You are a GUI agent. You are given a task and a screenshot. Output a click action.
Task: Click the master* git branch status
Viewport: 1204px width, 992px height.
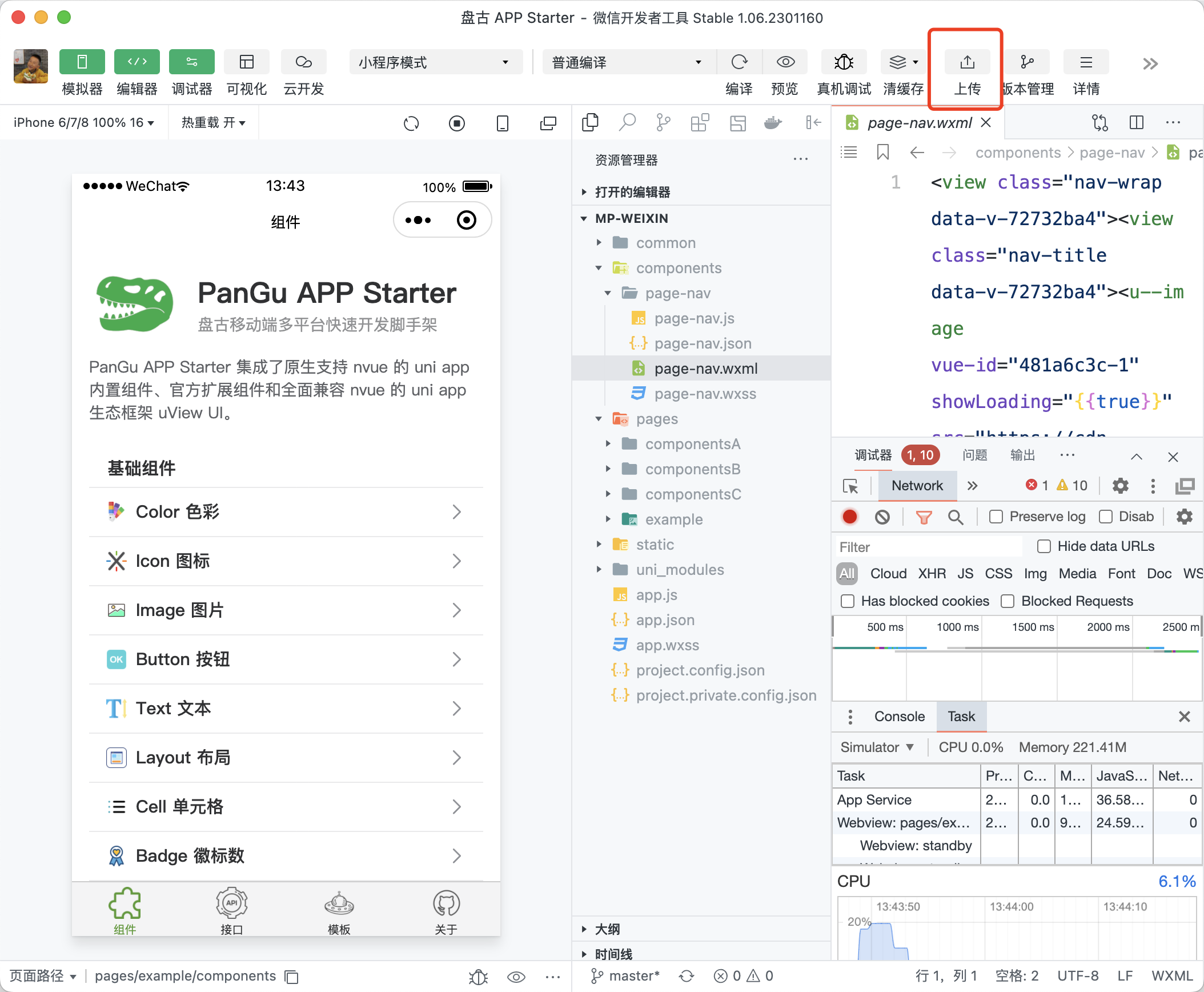625,976
